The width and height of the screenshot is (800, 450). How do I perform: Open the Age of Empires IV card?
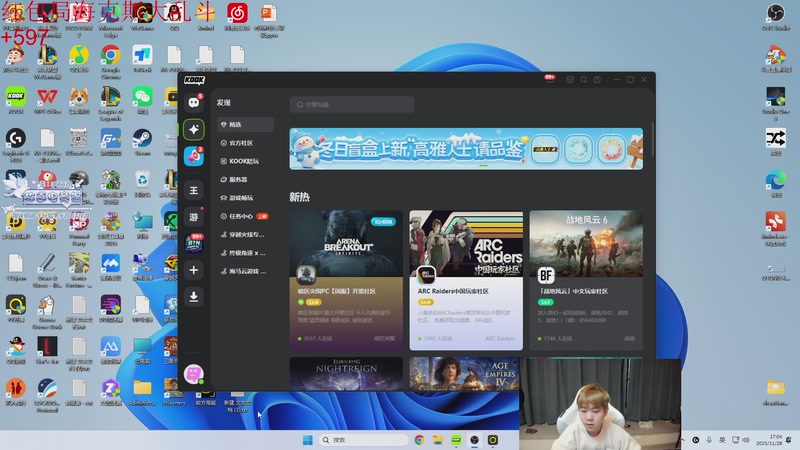(464, 373)
